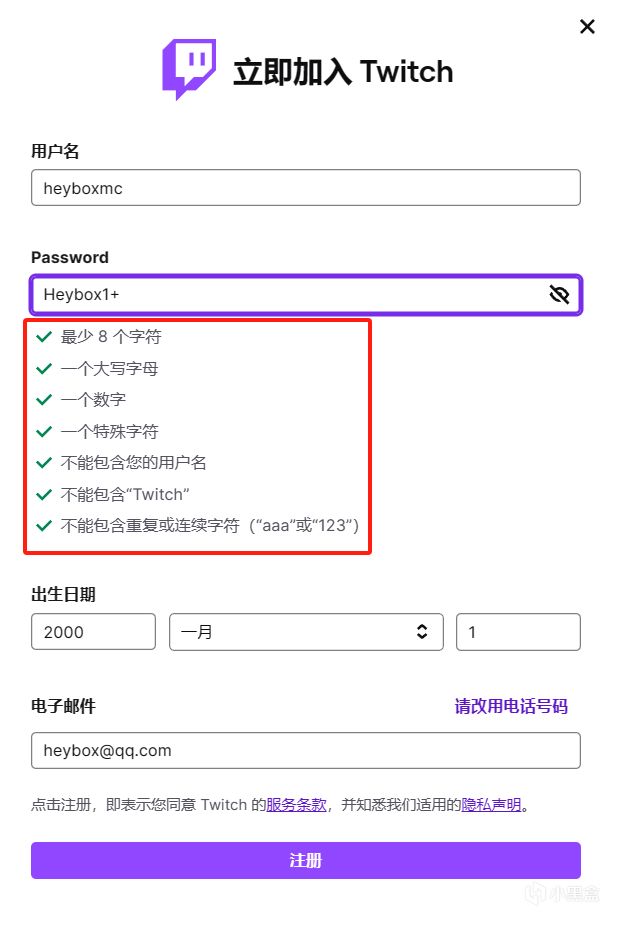Viewport: 618px width, 926px height.
Task: Click the Twitch logo icon
Action: pyautogui.click(x=189, y=69)
